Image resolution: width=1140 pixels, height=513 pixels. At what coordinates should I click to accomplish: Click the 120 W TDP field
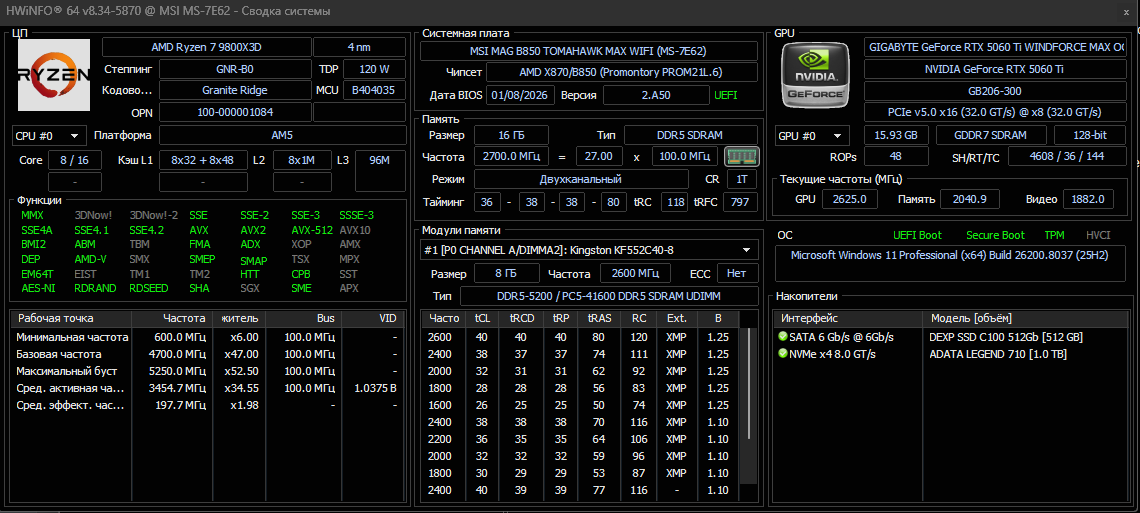tap(374, 70)
